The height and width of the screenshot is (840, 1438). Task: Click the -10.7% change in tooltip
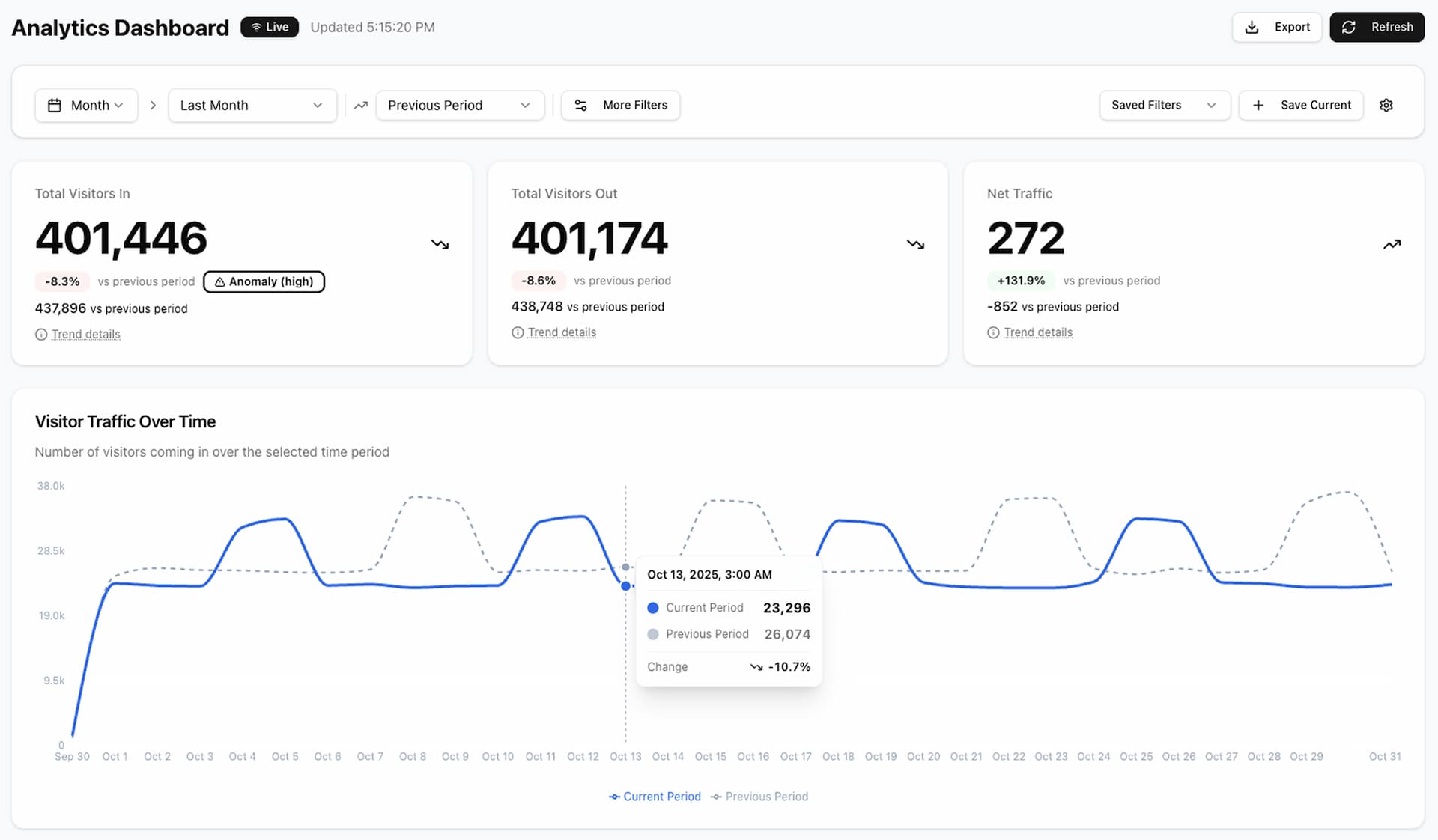pyautogui.click(x=789, y=667)
